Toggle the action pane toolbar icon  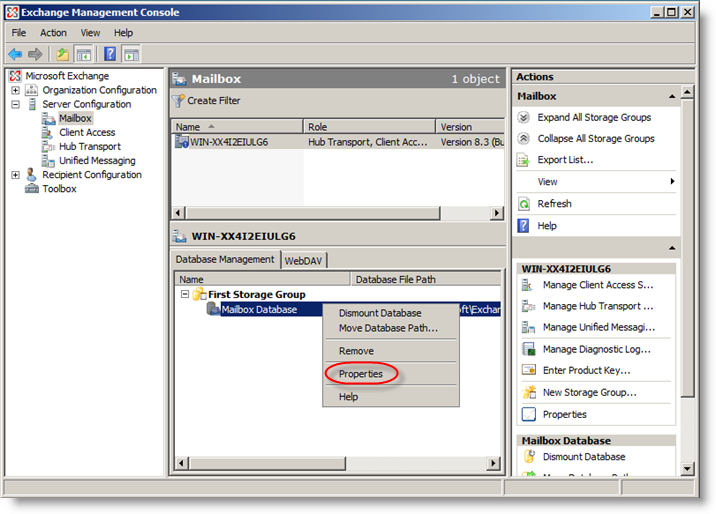[132, 54]
